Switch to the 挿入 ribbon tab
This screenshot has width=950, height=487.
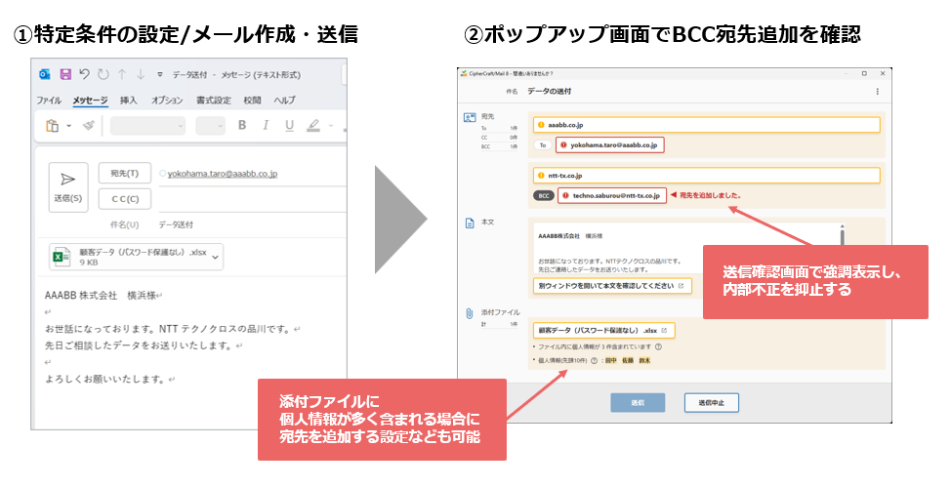[128, 100]
